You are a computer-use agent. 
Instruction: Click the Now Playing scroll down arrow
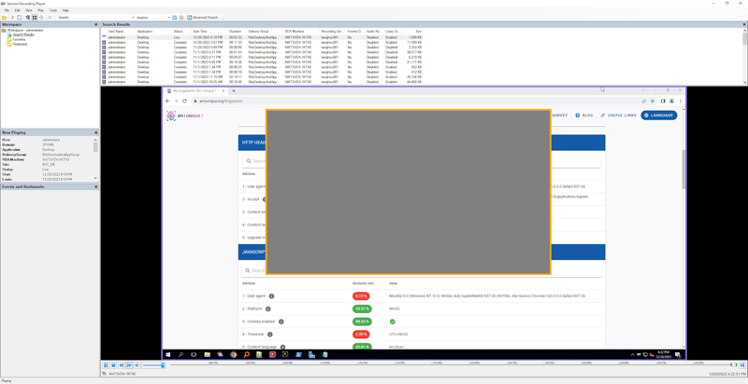tap(96, 178)
